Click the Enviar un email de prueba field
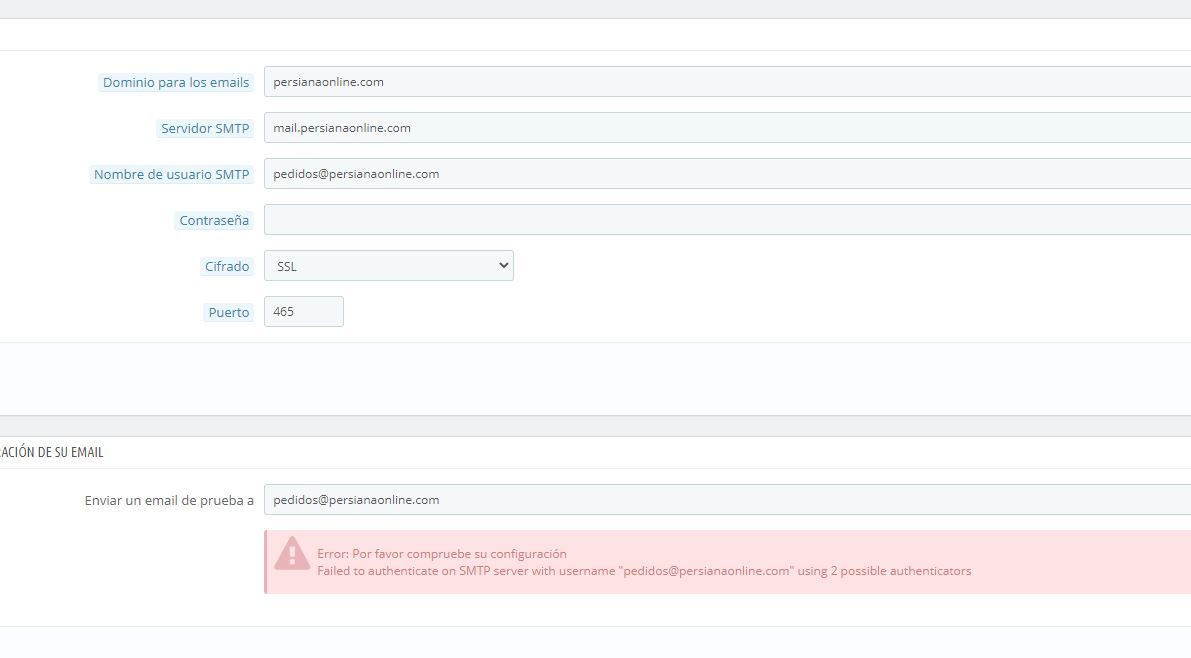The width and height of the screenshot is (1191, 658). (x=727, y=500)
